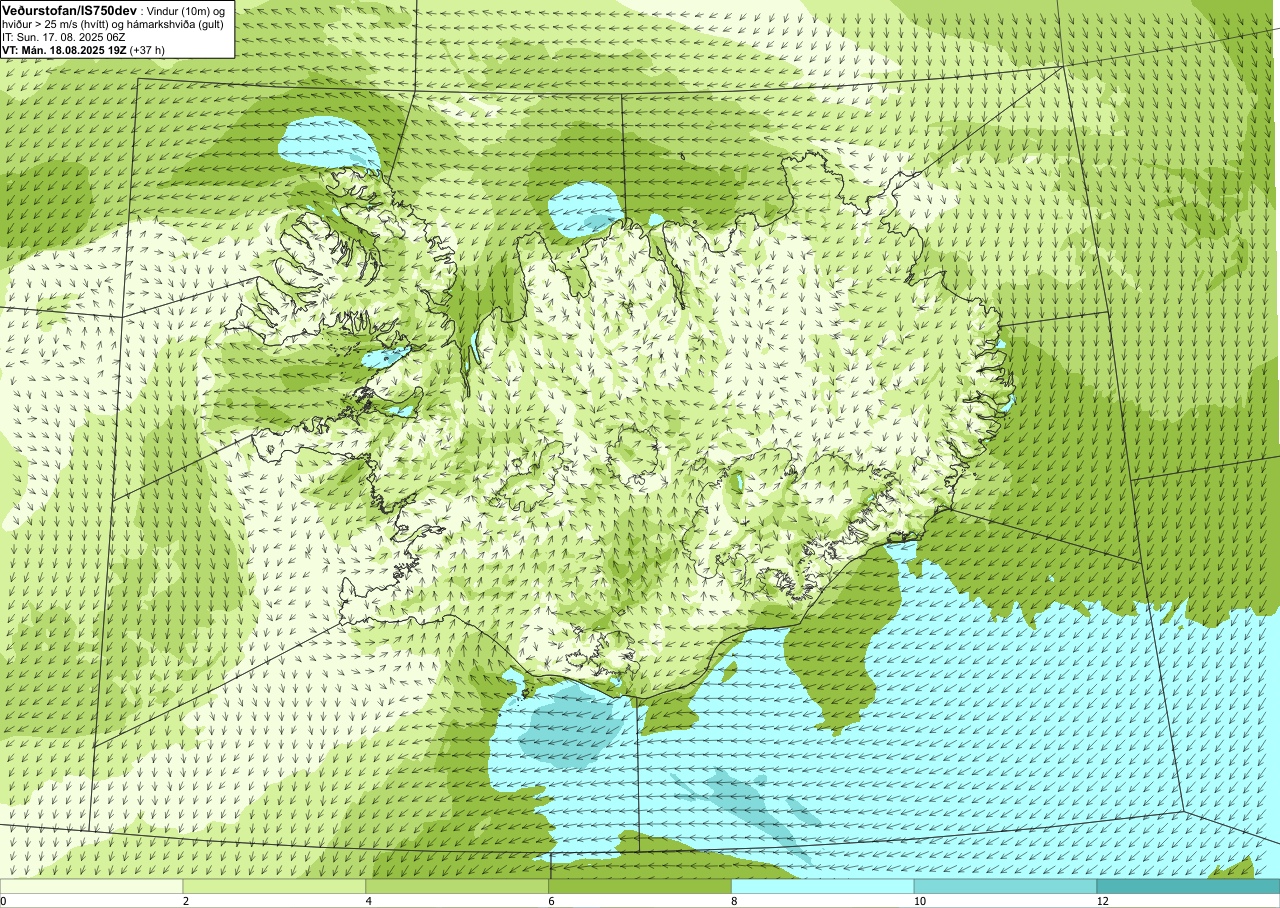Click the "2" scale label under legend
Image resolution: width=1280 pixels, height=908 pixels.
point(186,901)
